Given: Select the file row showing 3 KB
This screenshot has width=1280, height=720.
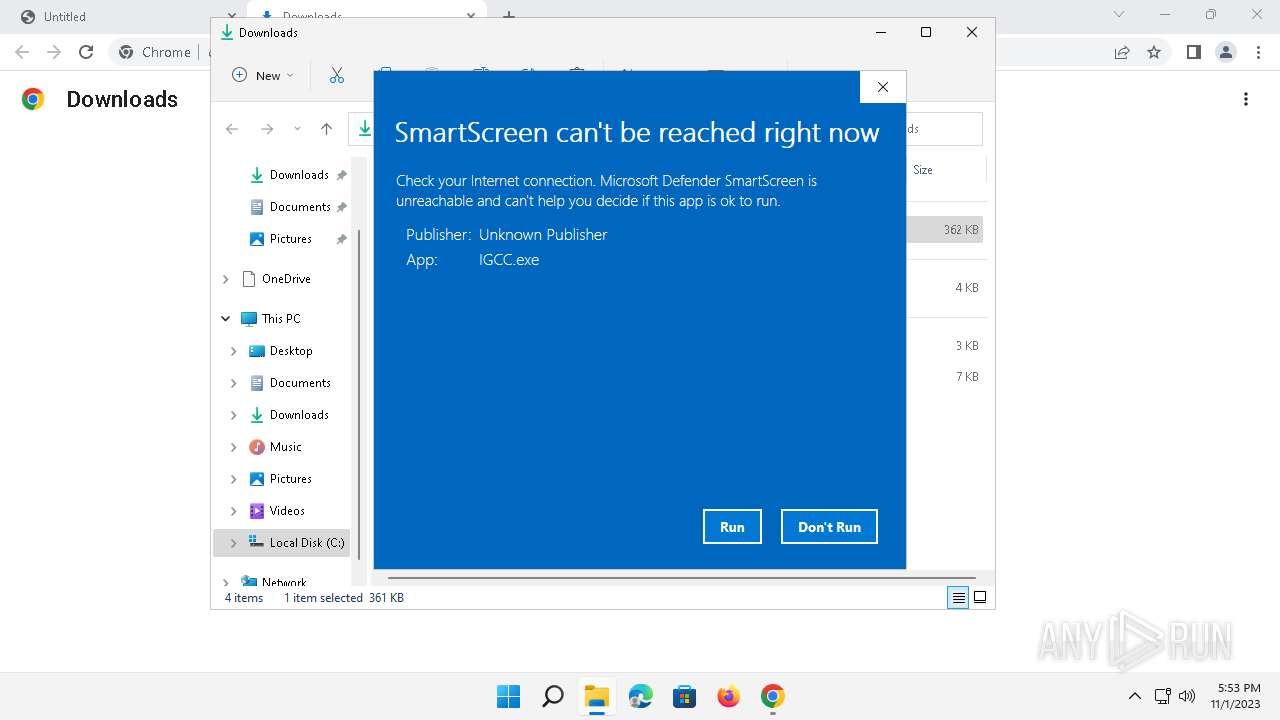Looking at the screenshot, I should tap(945, 346).
